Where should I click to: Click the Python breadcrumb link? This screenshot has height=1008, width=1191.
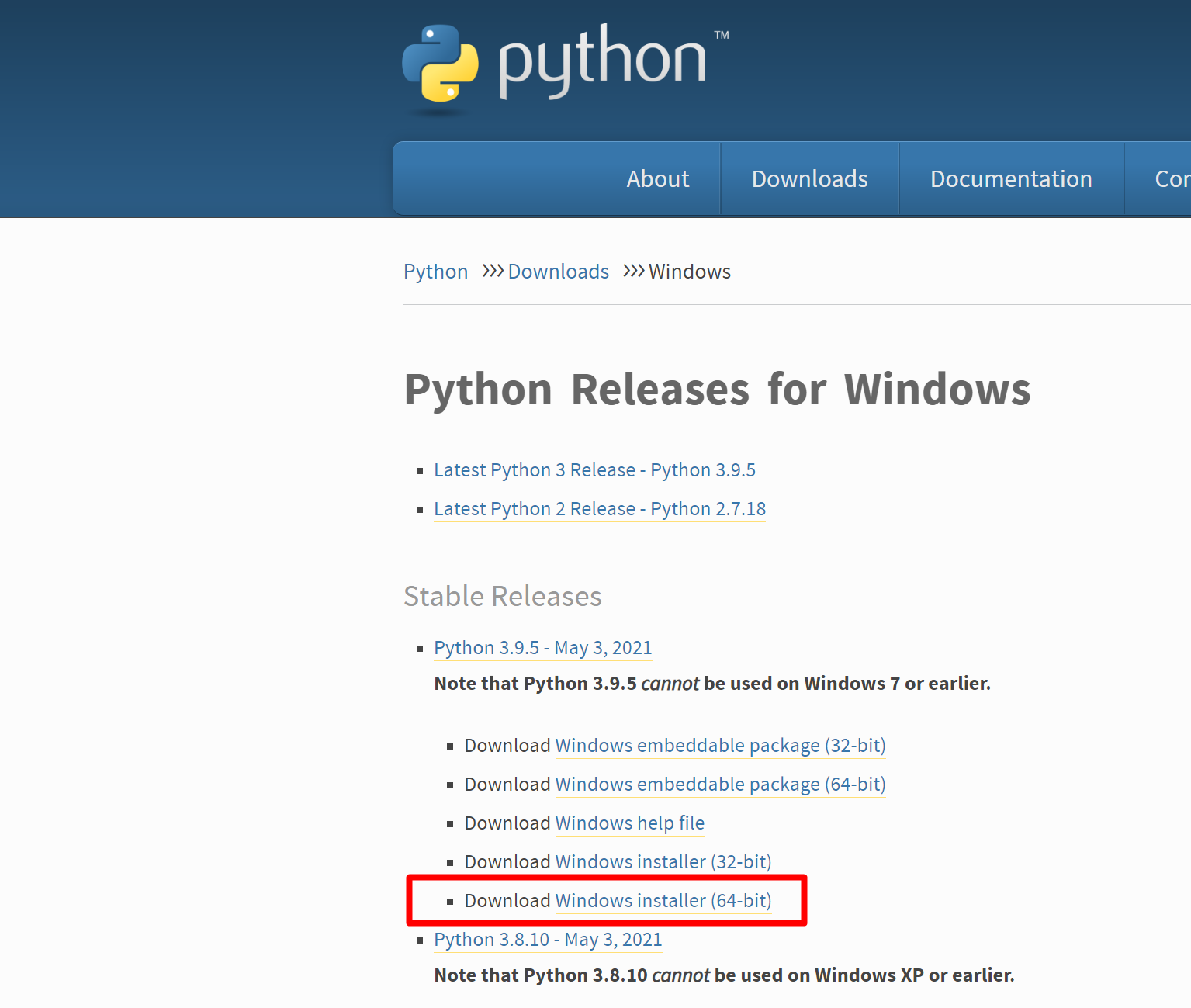click(435, 272)
